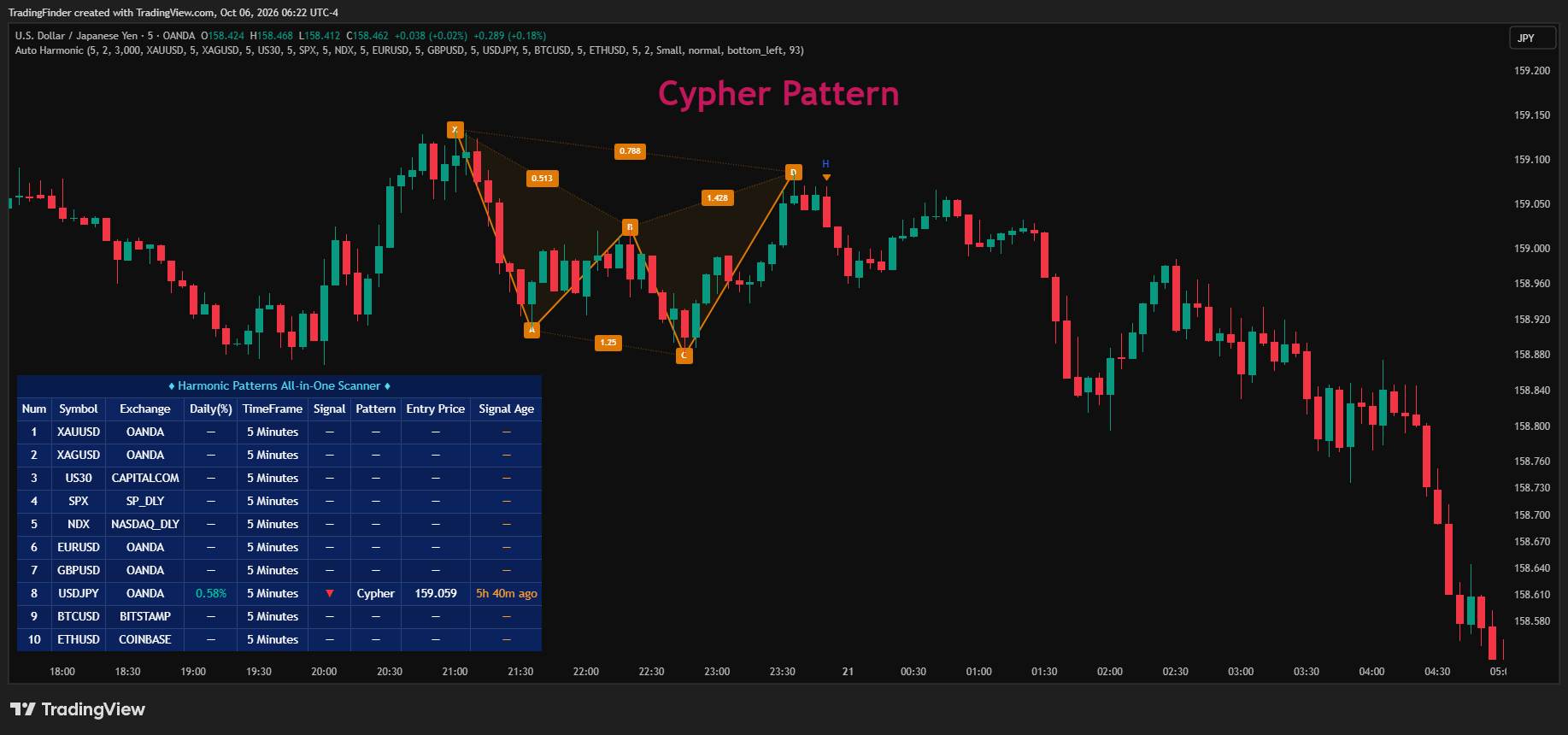Viewport: 1568px width, 735px height.
Task: Select the EURUSD symbol cell
Action: [79, 548]
